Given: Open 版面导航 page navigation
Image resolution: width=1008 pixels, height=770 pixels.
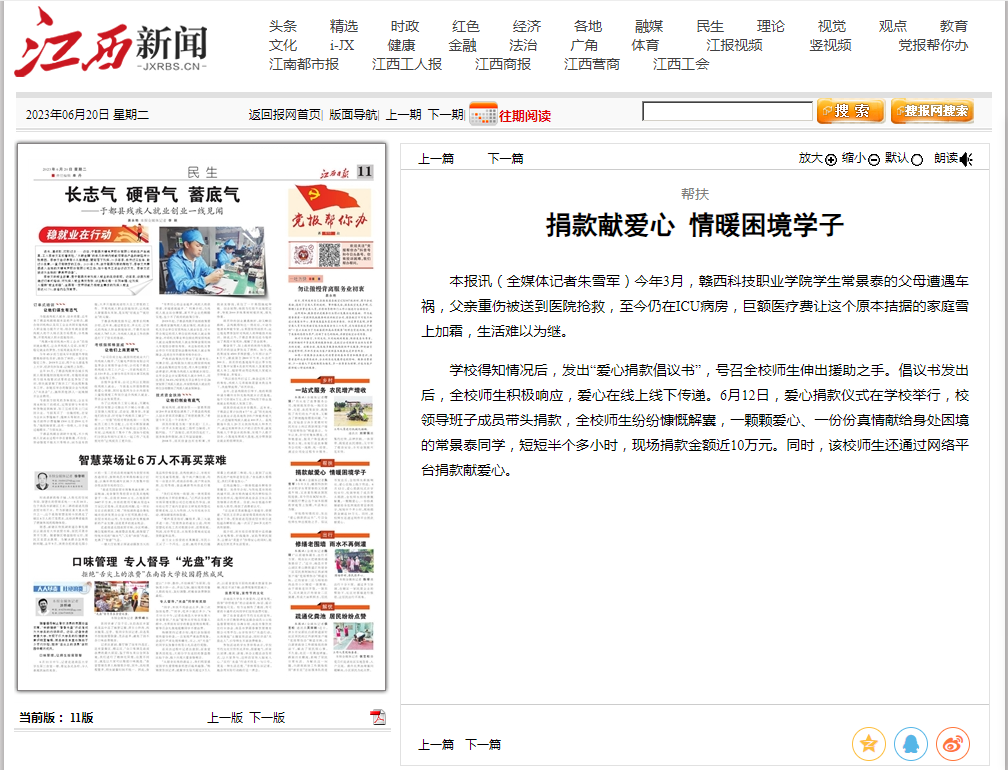Looking at the screenshot, I should (353, 115).
